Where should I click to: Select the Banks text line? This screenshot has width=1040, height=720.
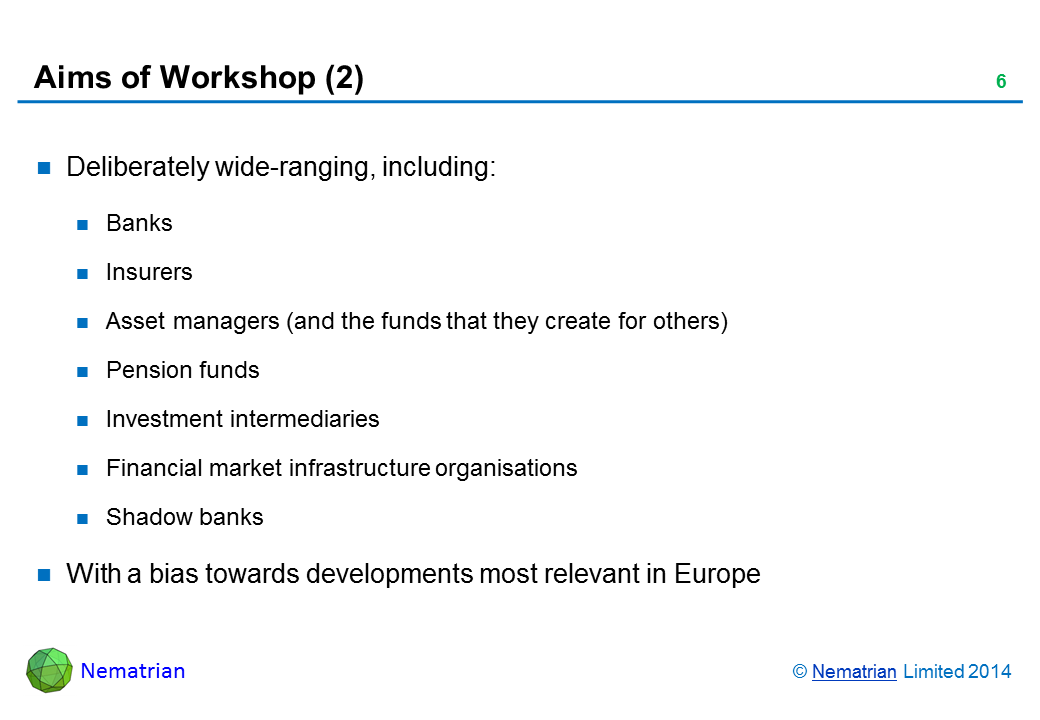point(139,223)
